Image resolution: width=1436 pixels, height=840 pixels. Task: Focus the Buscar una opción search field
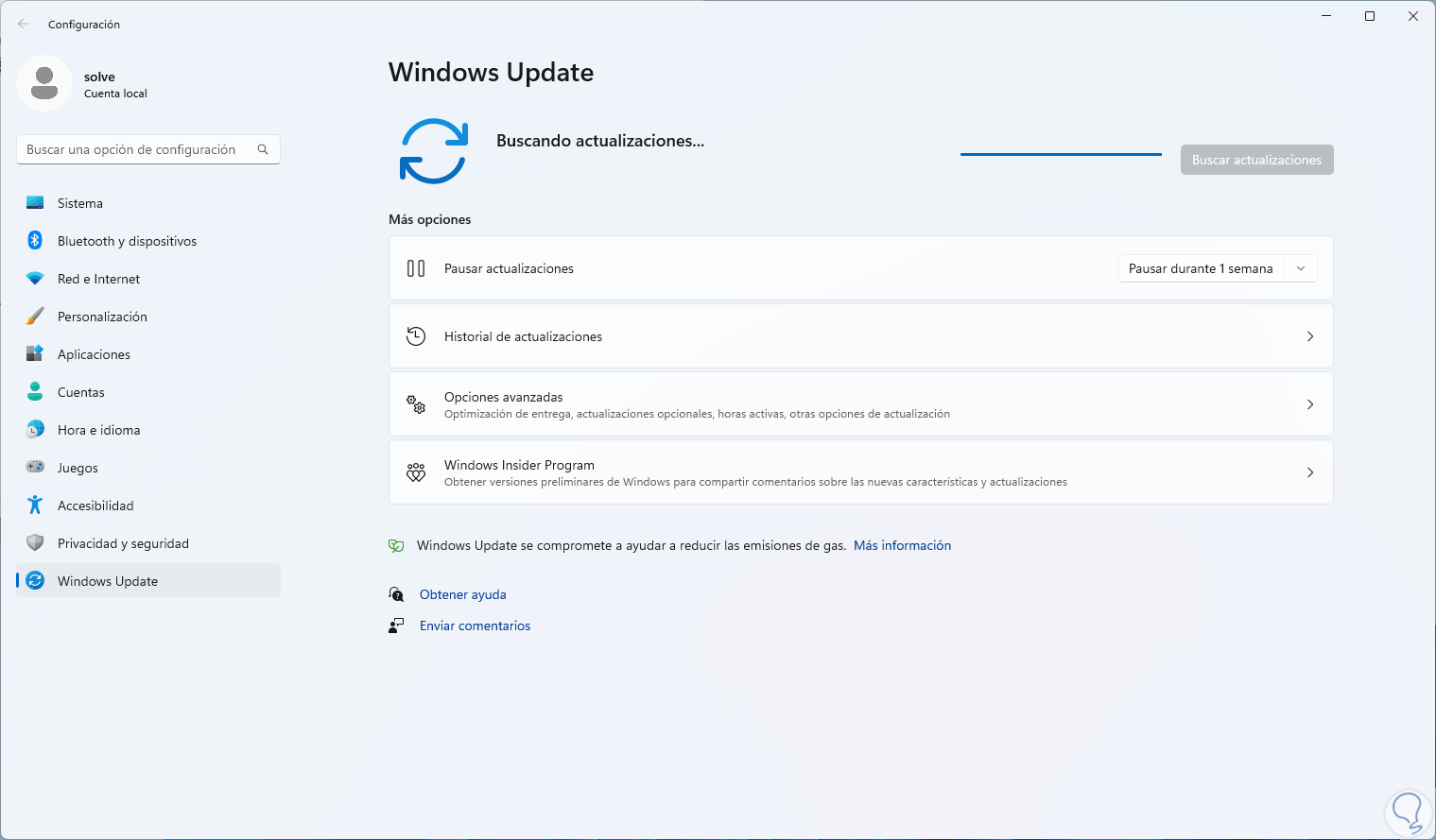coord(148,149)
